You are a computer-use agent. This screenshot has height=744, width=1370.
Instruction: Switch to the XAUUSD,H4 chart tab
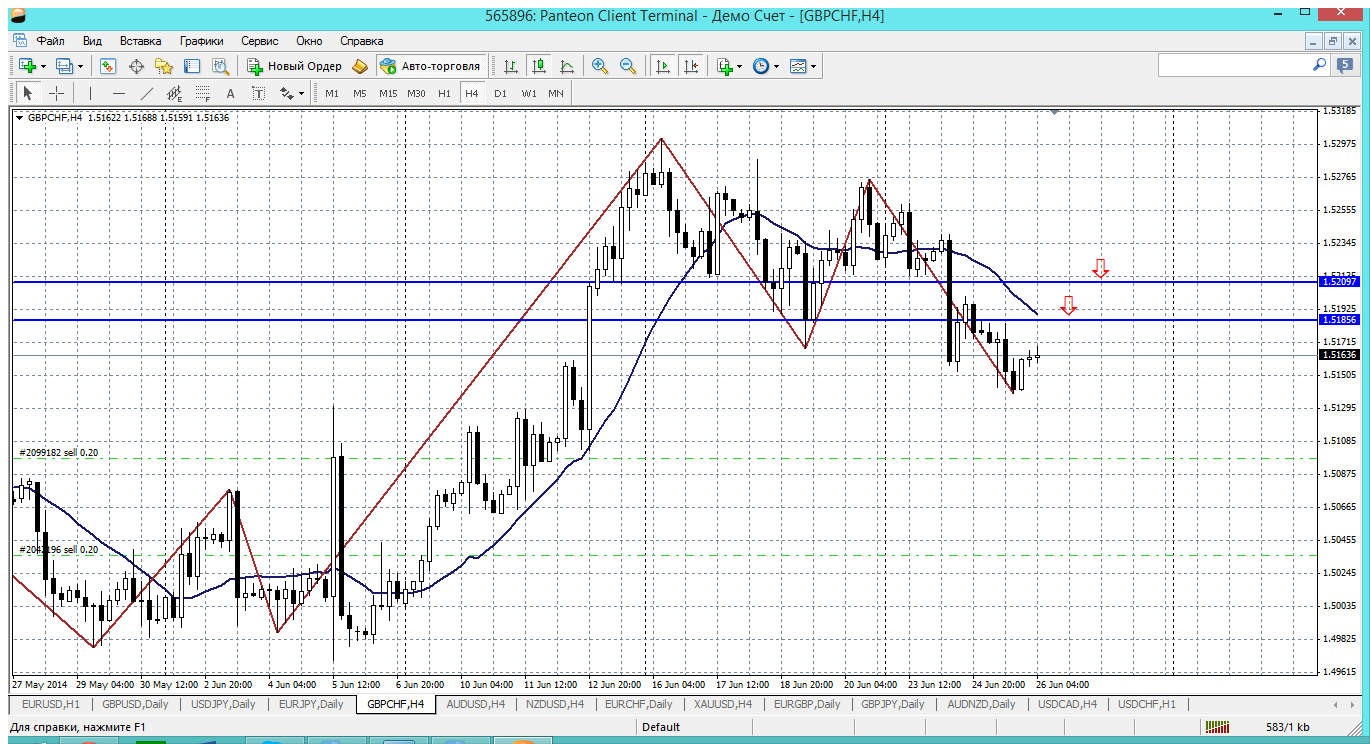coord(722,704)
